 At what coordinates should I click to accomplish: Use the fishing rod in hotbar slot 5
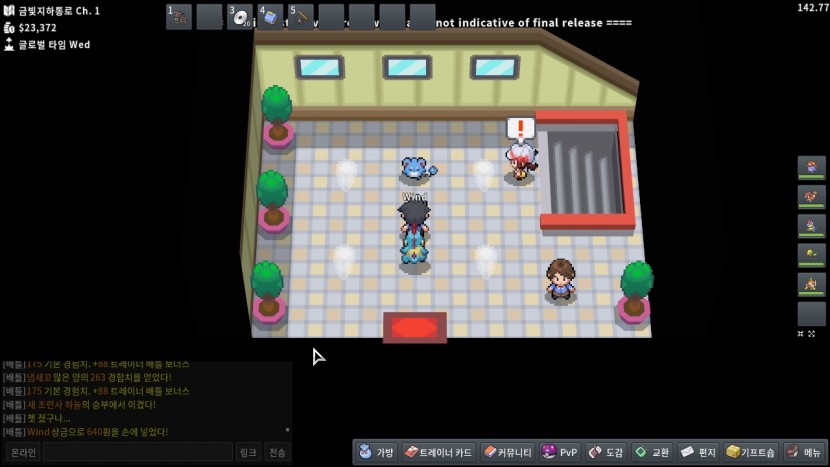(301, 17)
